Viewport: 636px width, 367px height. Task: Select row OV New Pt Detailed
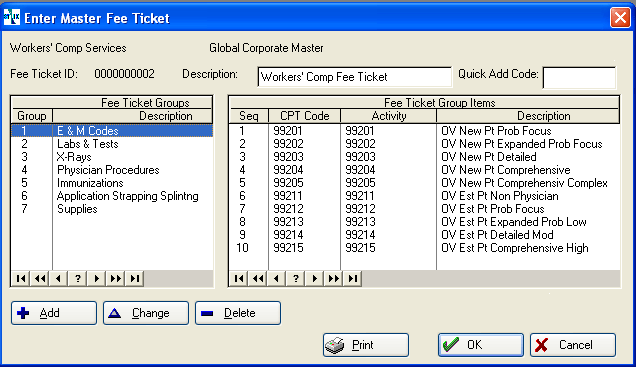click(x=424, y=157)
